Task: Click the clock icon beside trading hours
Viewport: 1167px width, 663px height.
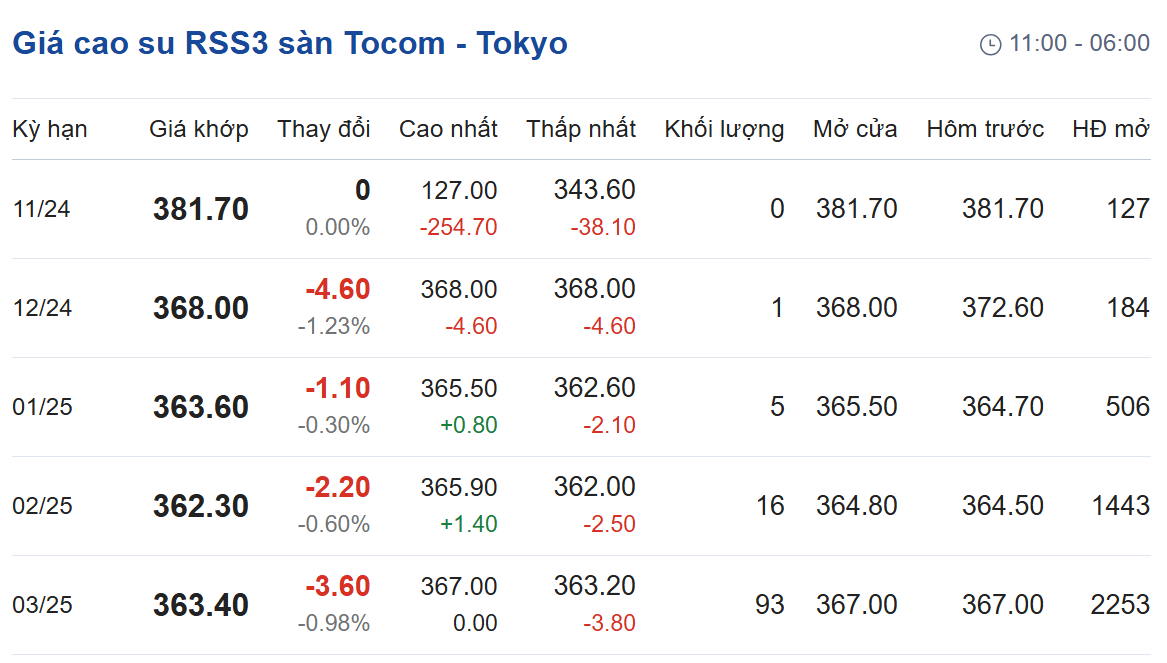Action: pos(990,45)
